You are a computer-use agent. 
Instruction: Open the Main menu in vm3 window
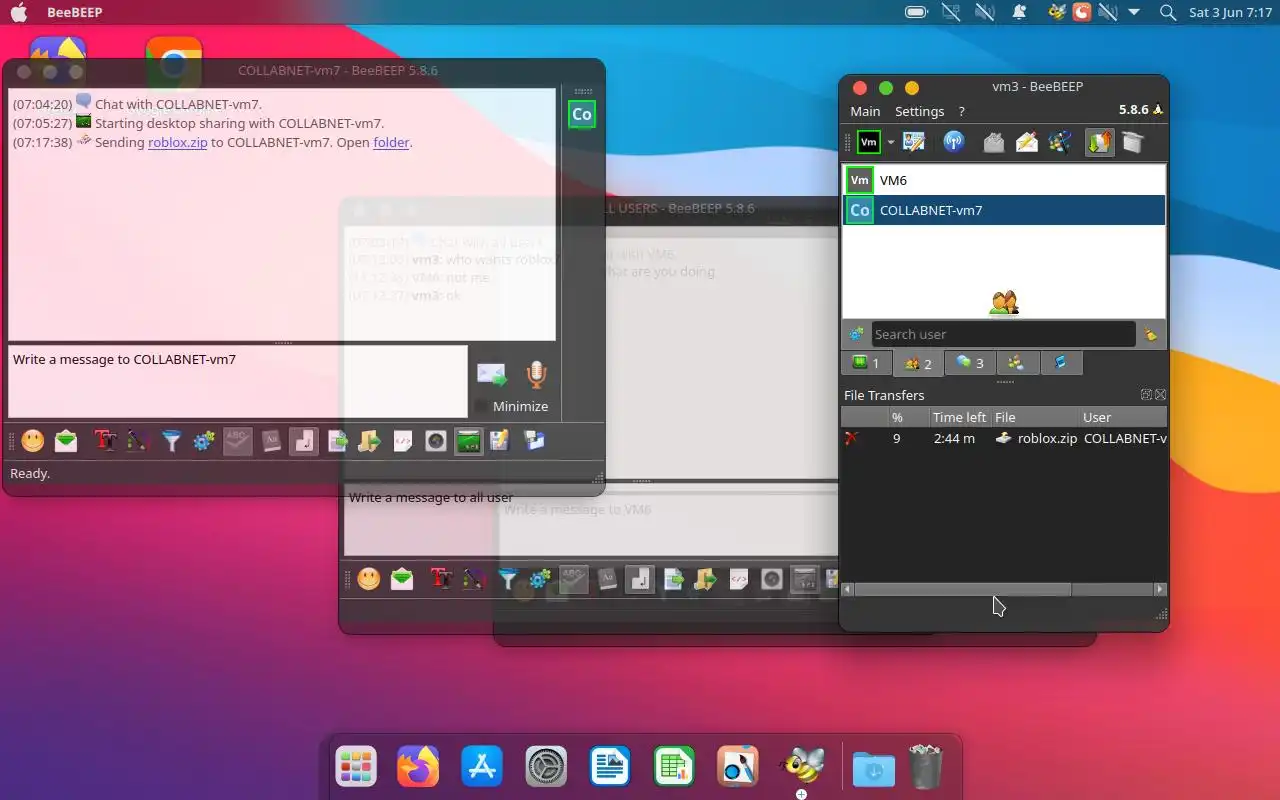[865, 111]
